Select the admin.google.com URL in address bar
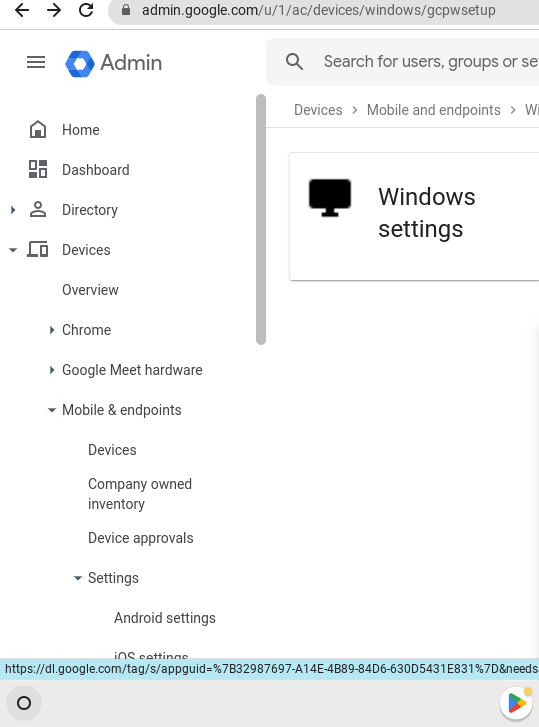Screen dimensions: 539x727 tap(318, 10)
